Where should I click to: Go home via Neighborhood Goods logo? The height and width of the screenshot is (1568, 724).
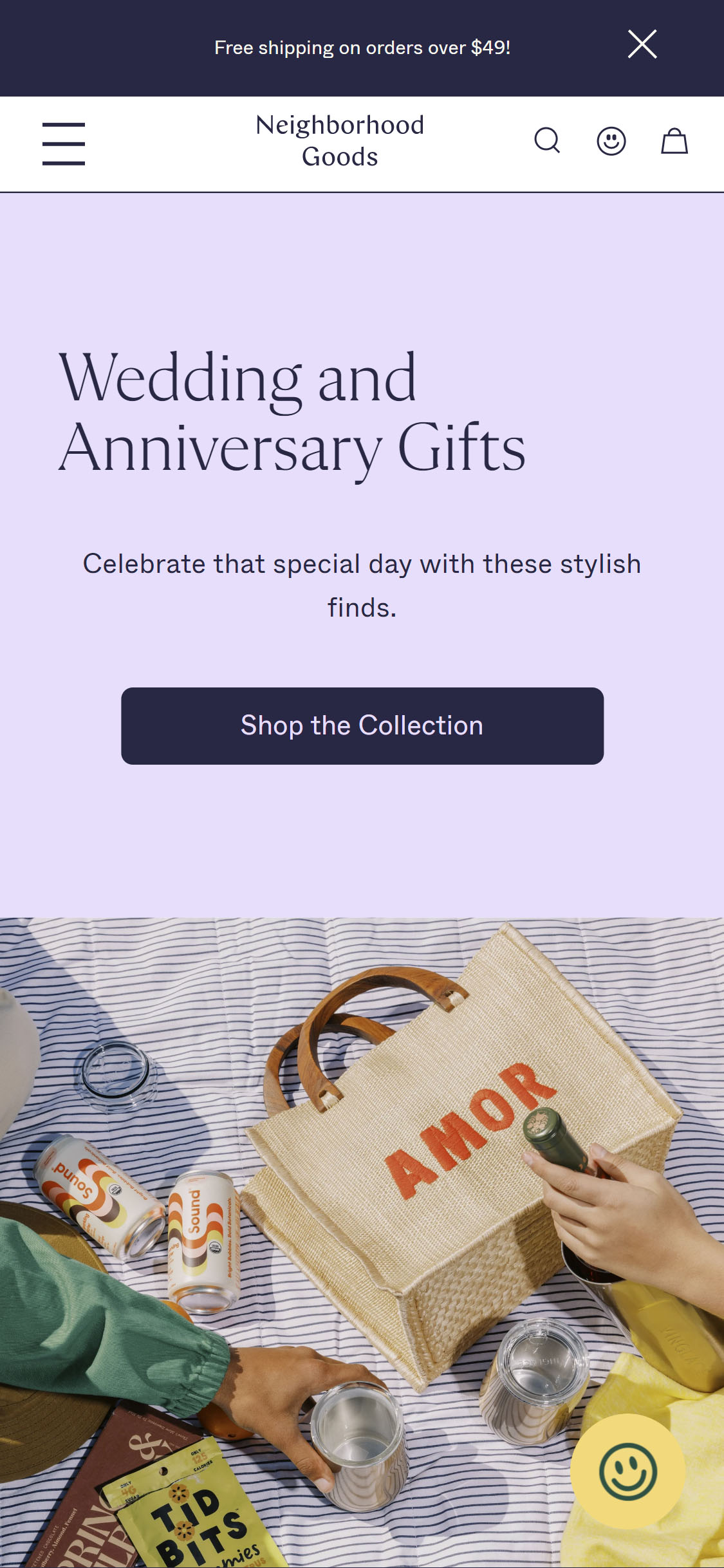tap(340, 141)
